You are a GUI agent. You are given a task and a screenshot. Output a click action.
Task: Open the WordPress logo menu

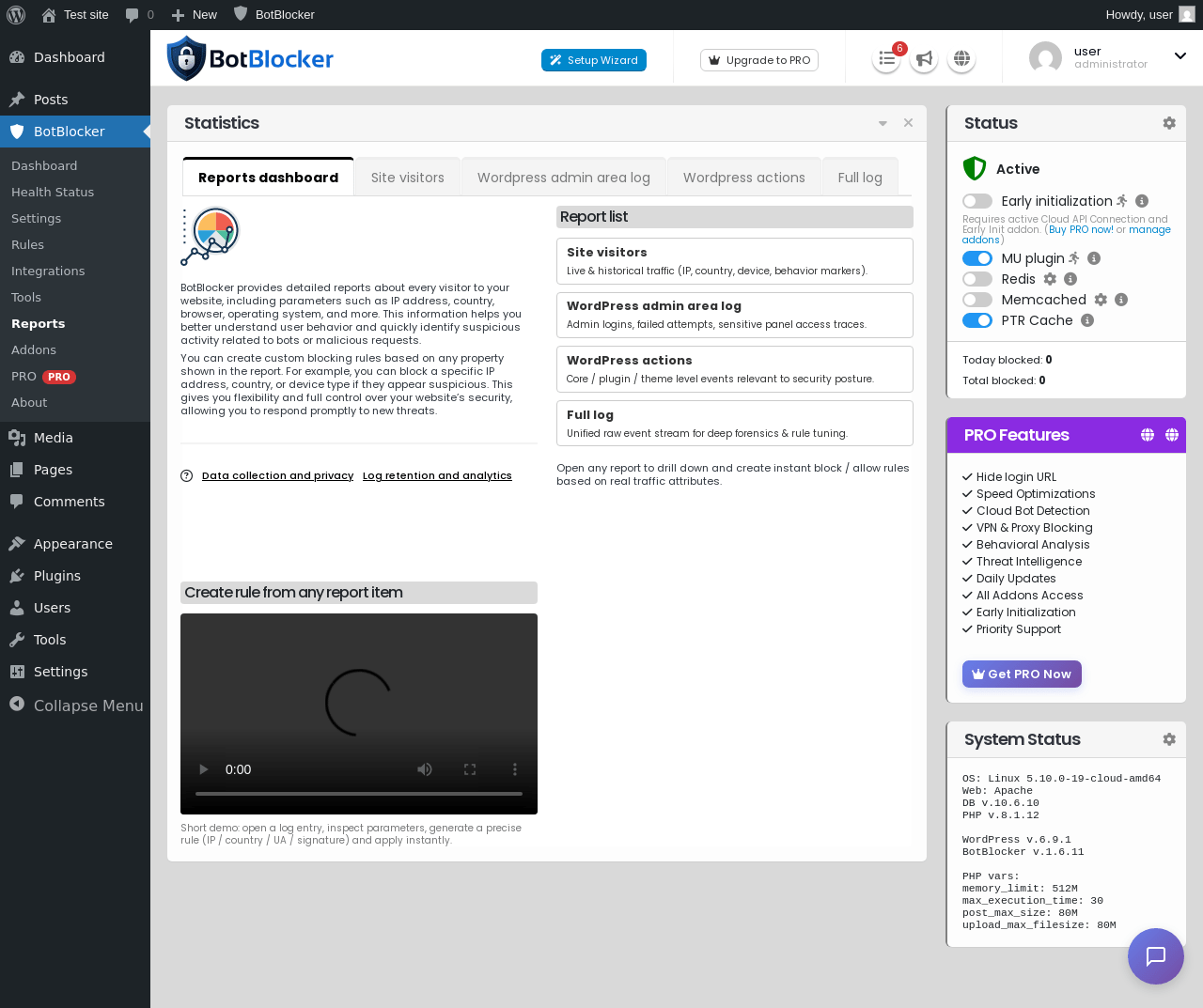point(16,14)
